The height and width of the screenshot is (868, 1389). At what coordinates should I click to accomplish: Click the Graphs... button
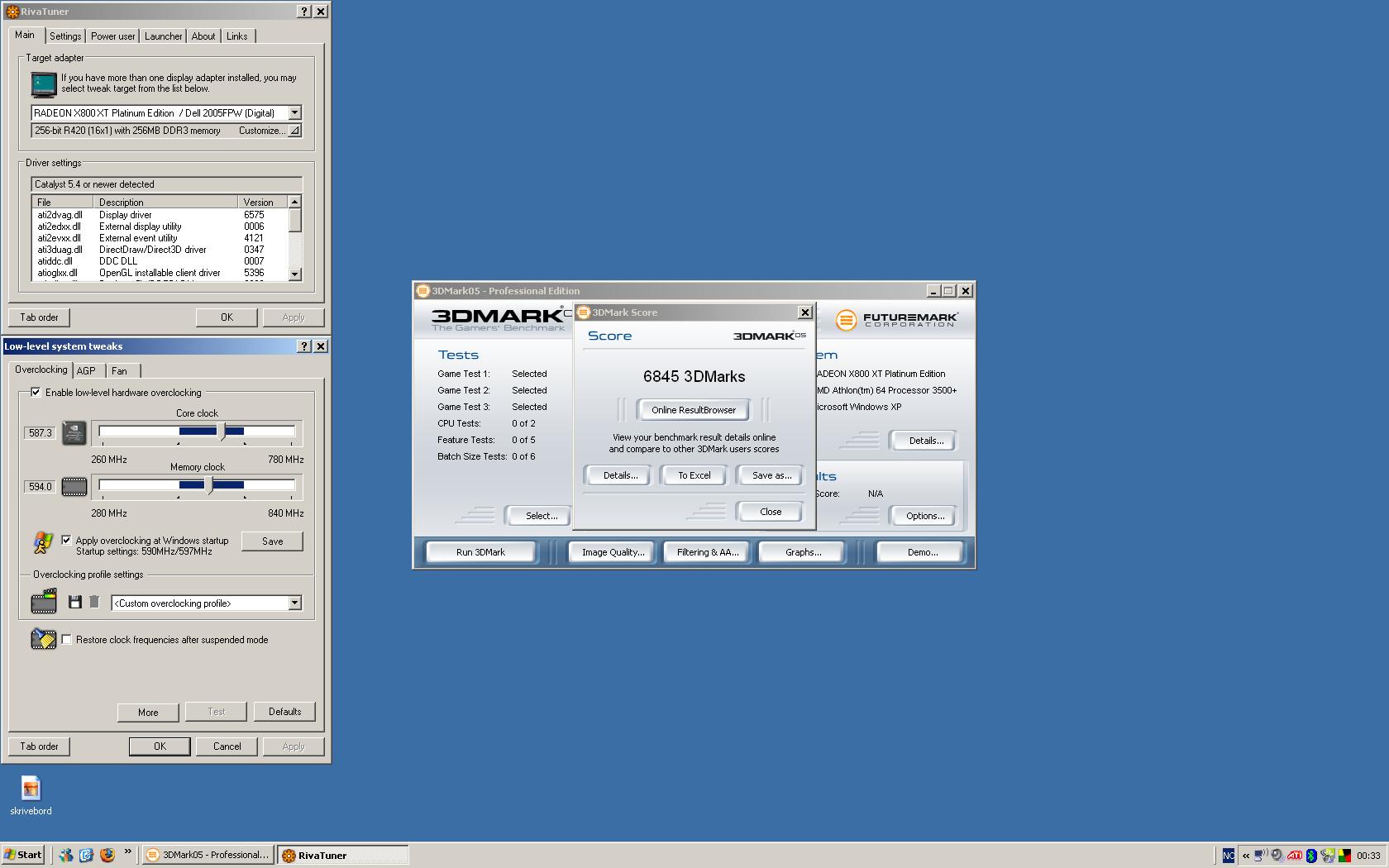[803, 552]
